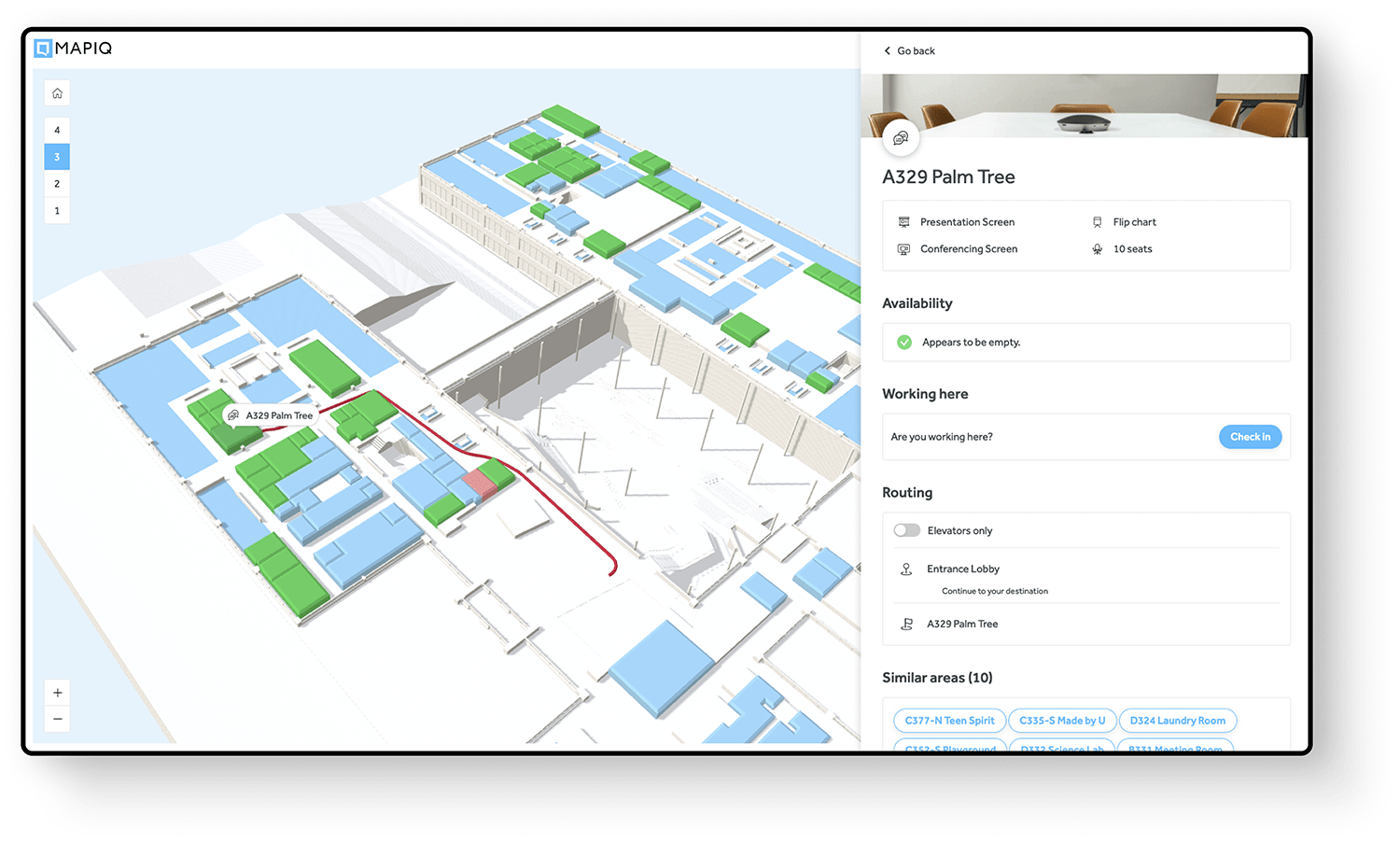The image size is (1400, 843).
Task: Click the 'A329 Palm Tree' title heading
Action: (948, 177)
